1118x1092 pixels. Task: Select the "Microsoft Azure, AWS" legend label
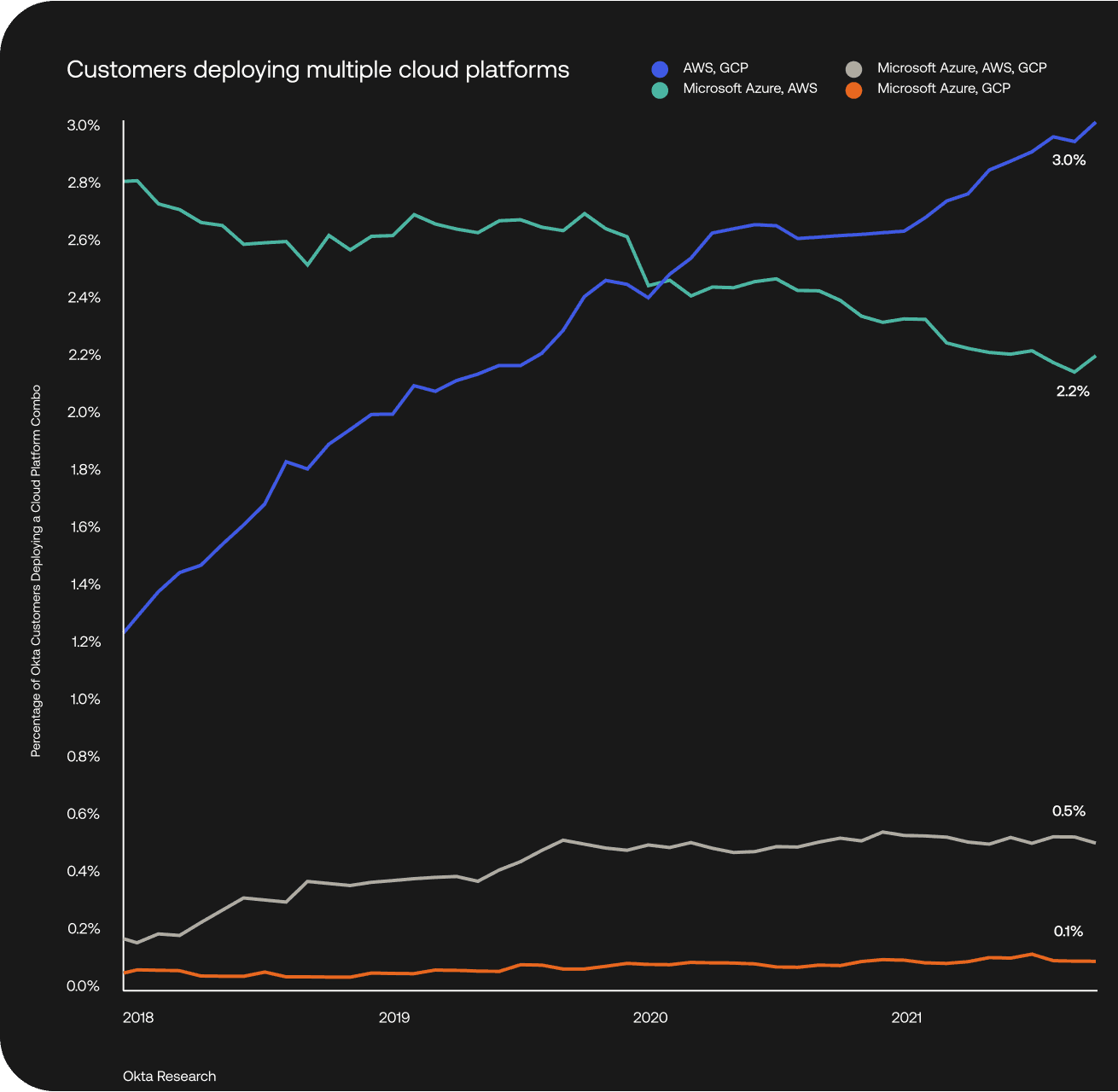(x=749, y=89)
